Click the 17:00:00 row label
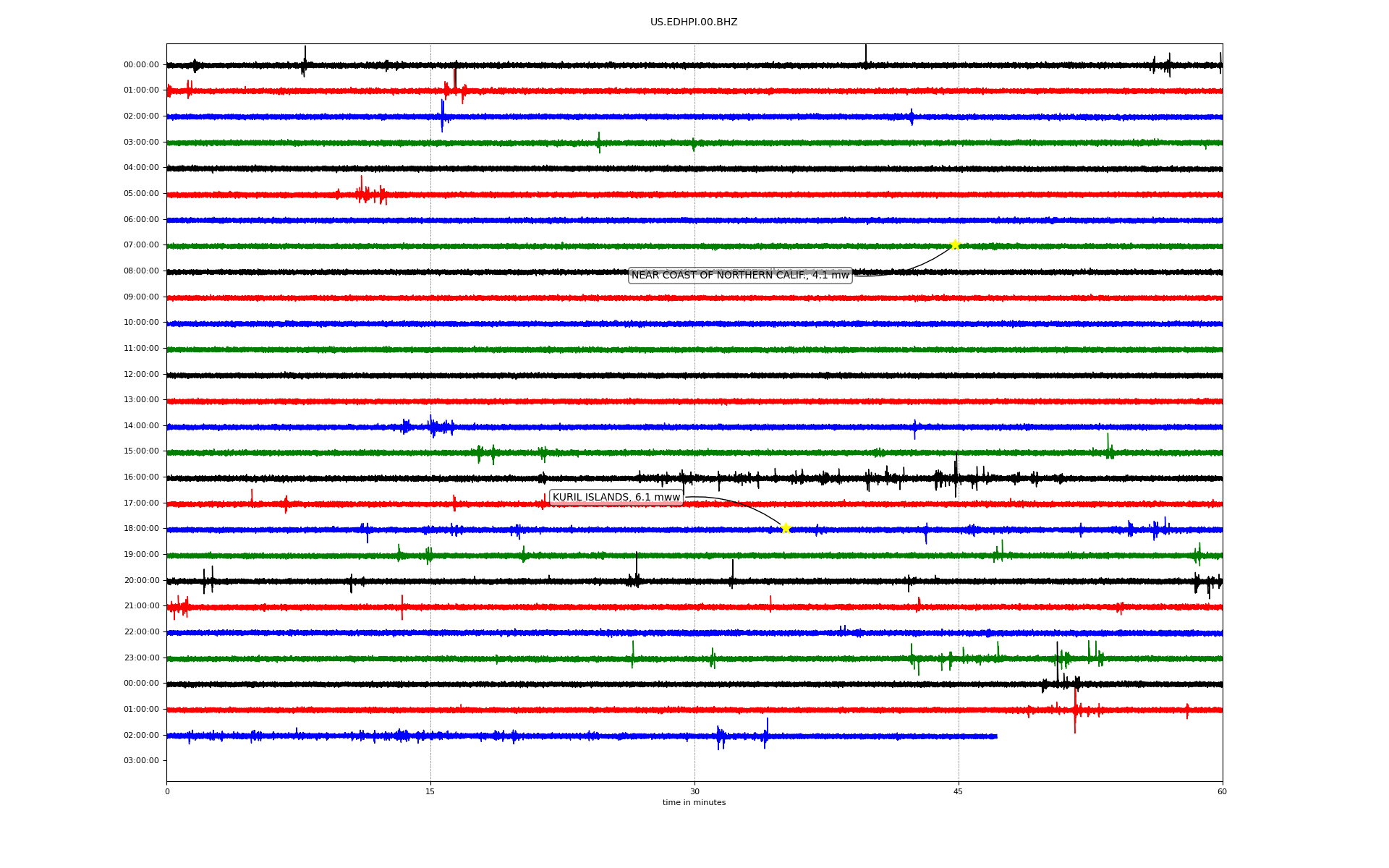Image resolution: width=1389 pixels, height=868 pixels. (x=141, y=503)
